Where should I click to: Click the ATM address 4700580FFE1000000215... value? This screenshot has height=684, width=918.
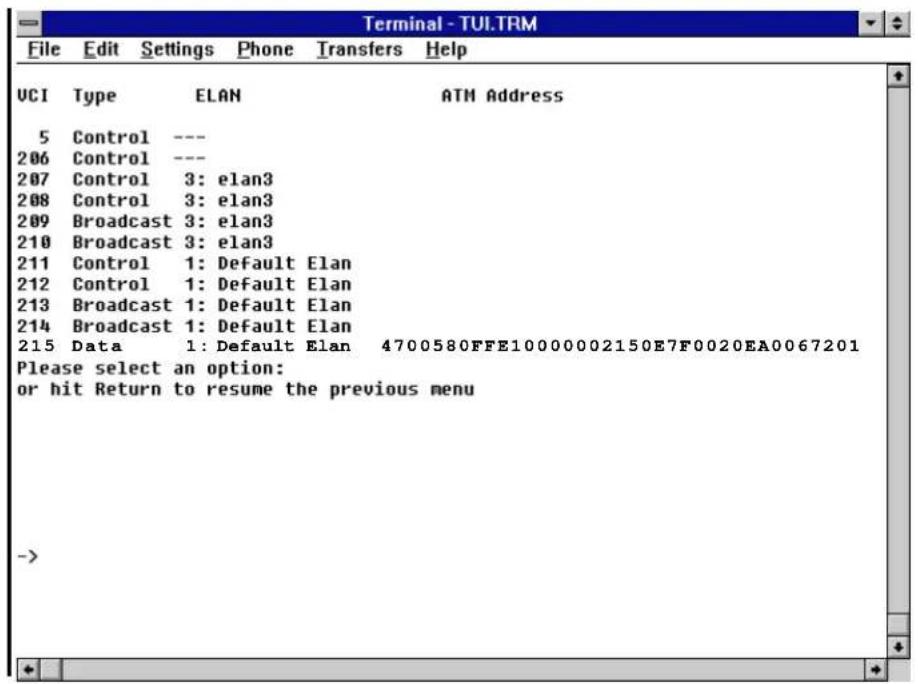(x=621, y=346)
